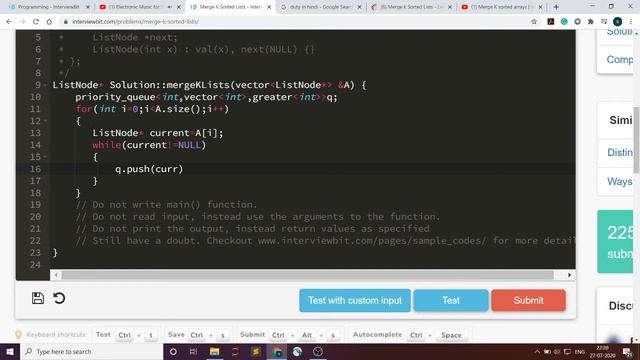This screenshot has width=640, height=360.
Task: Open a new browser tab with plus icon
Action: tap(556, 7)
